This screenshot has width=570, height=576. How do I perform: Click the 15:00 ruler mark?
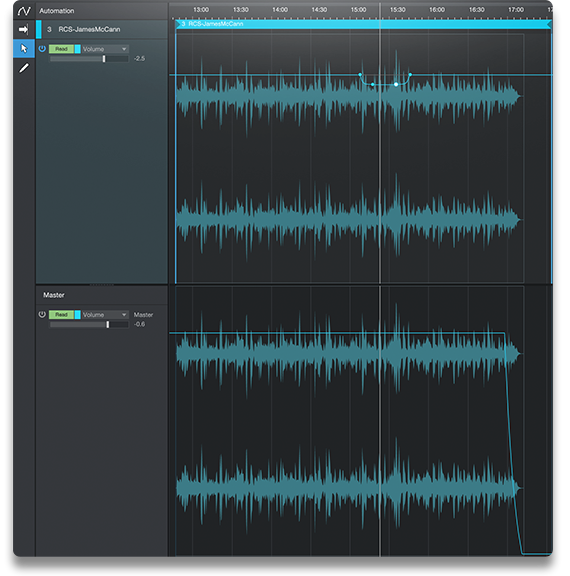358,10
